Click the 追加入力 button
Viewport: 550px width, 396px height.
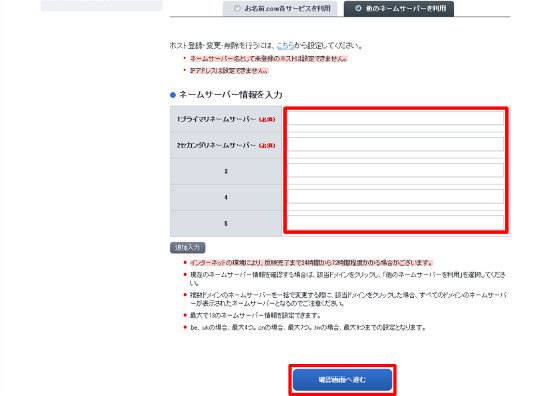pos(188,248)
